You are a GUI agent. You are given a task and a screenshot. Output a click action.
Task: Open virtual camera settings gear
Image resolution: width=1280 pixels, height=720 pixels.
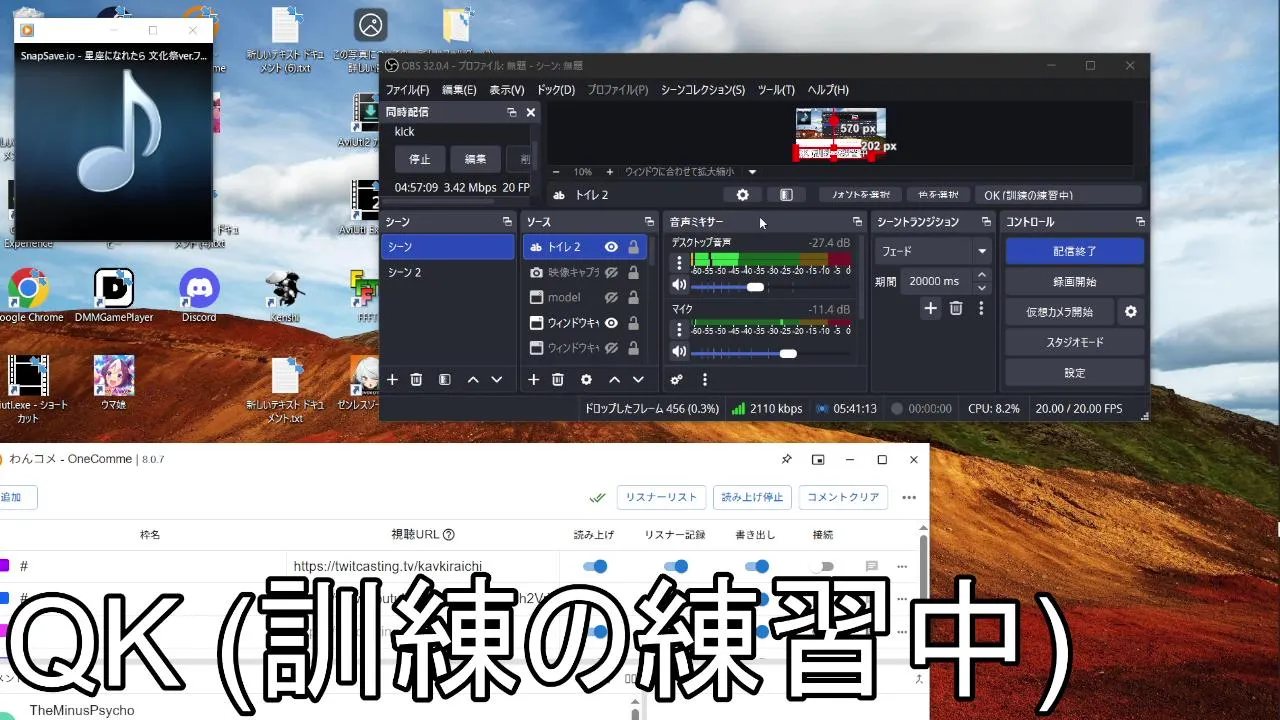[1131, 312]
